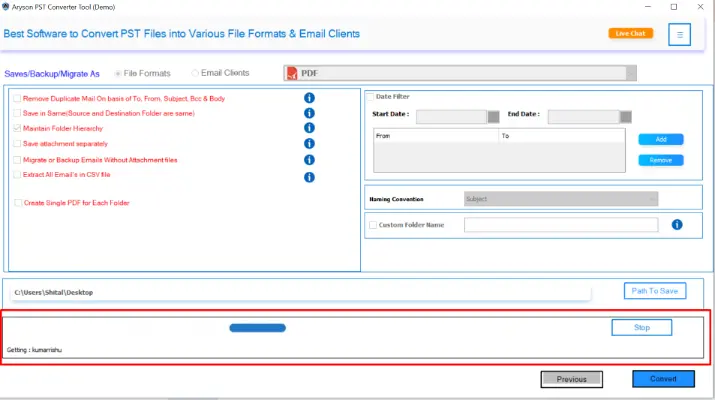This screenshot has height=400, width=715.
Task: Click the PDF format icon
Action: point(292,73)
